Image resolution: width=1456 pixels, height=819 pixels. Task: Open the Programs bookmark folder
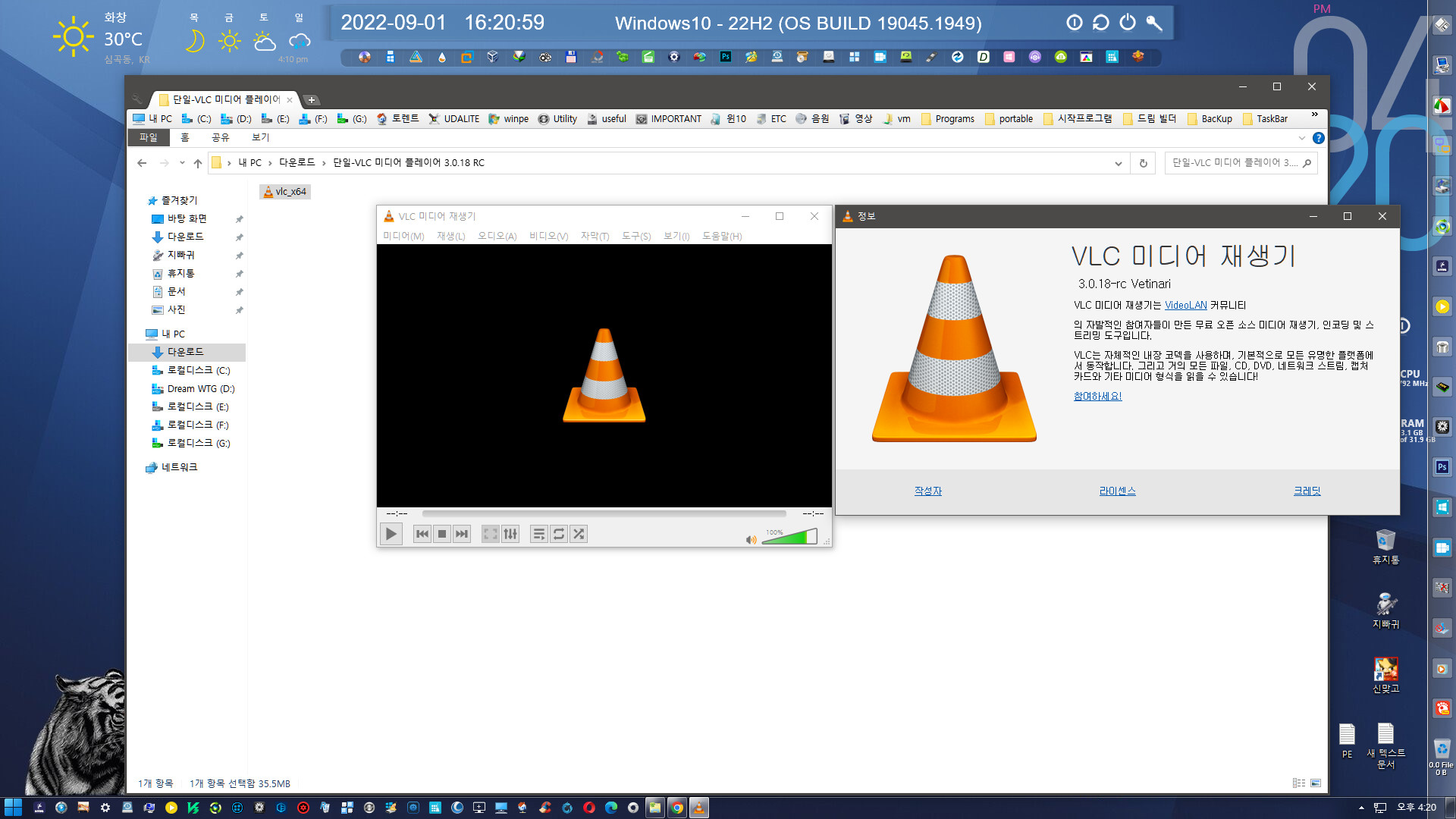coord(948,119)
